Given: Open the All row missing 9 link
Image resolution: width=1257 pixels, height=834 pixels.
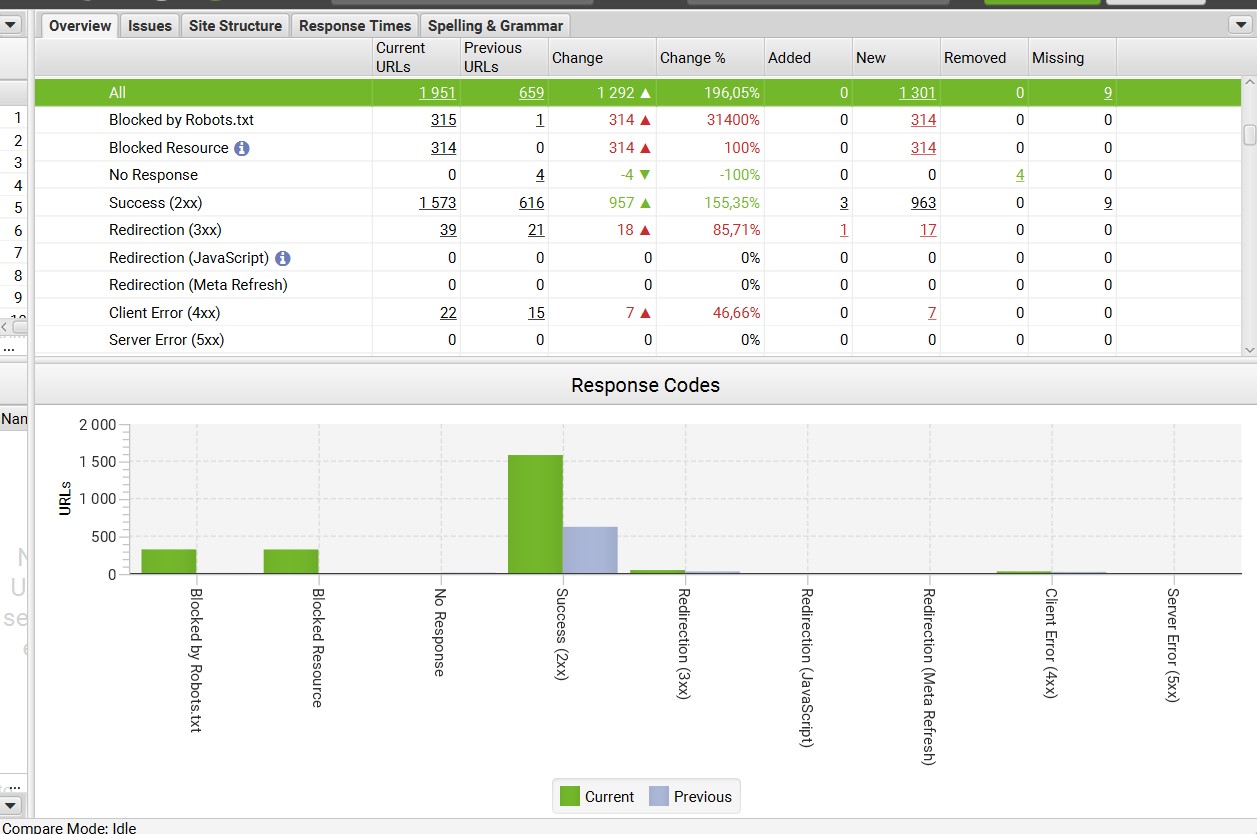Looking at the screenshot, I should coord(1108,93).
